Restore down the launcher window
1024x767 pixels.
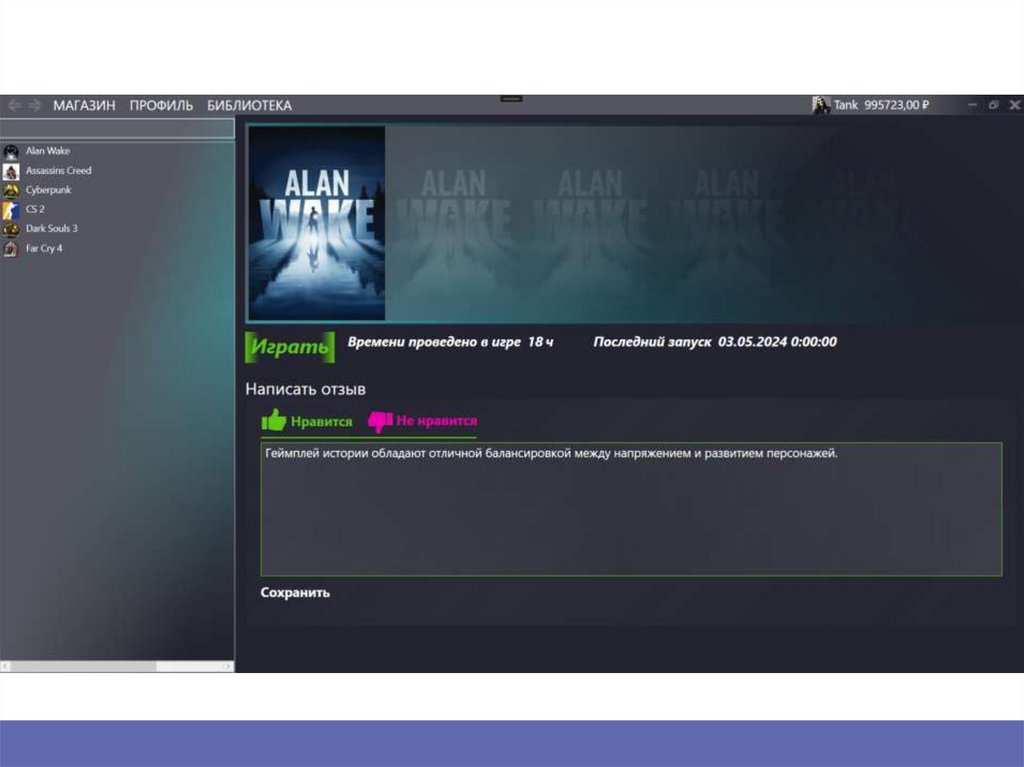993,105
